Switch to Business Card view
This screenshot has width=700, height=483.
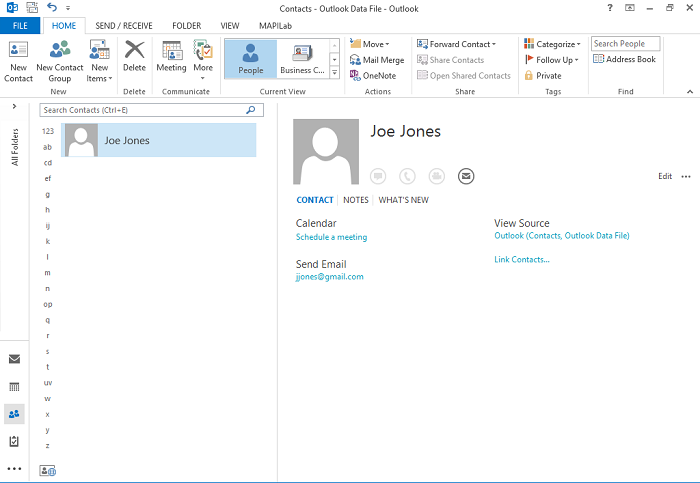tap(302, 59)
